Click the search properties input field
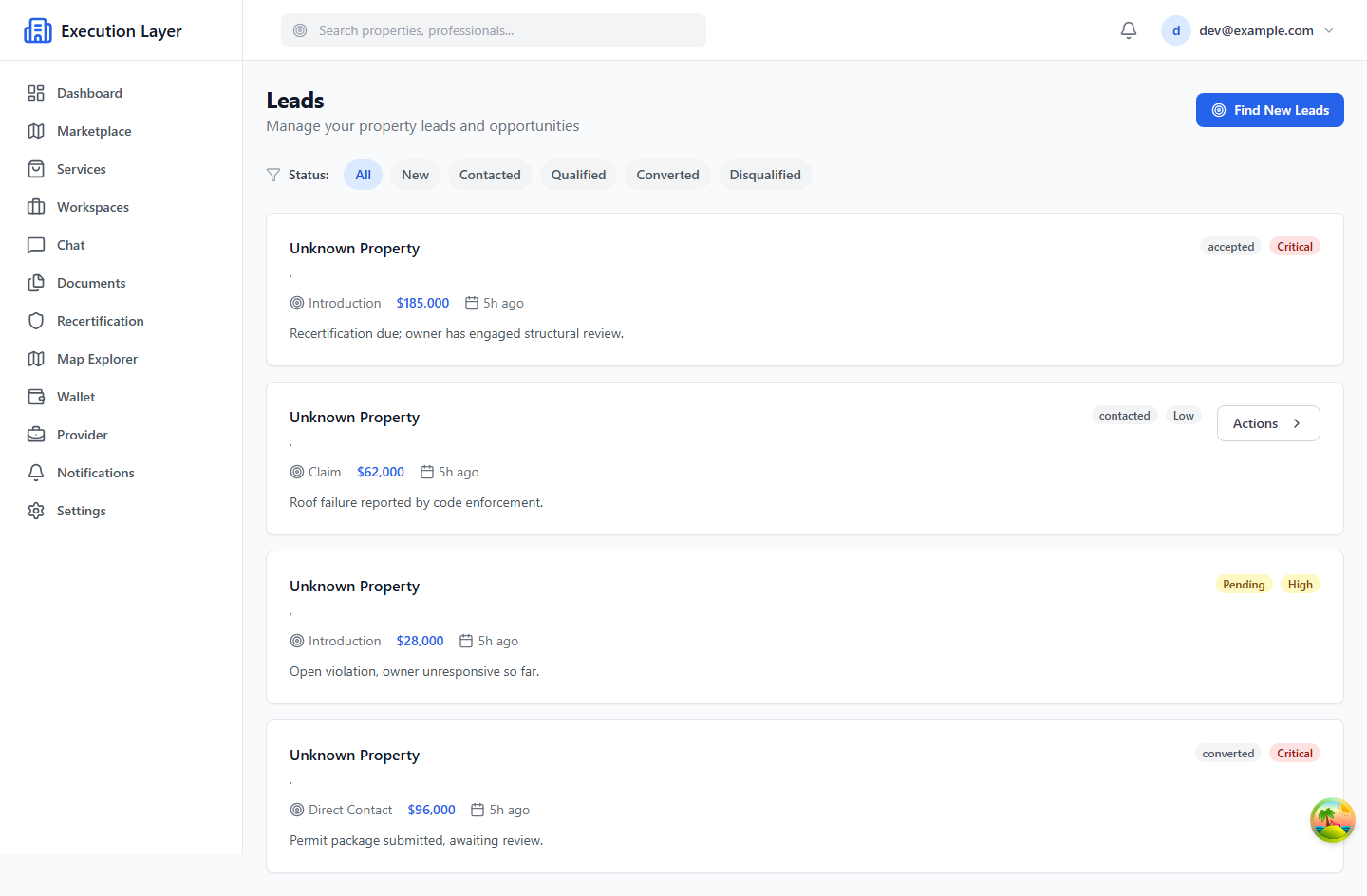 point(494,30)
